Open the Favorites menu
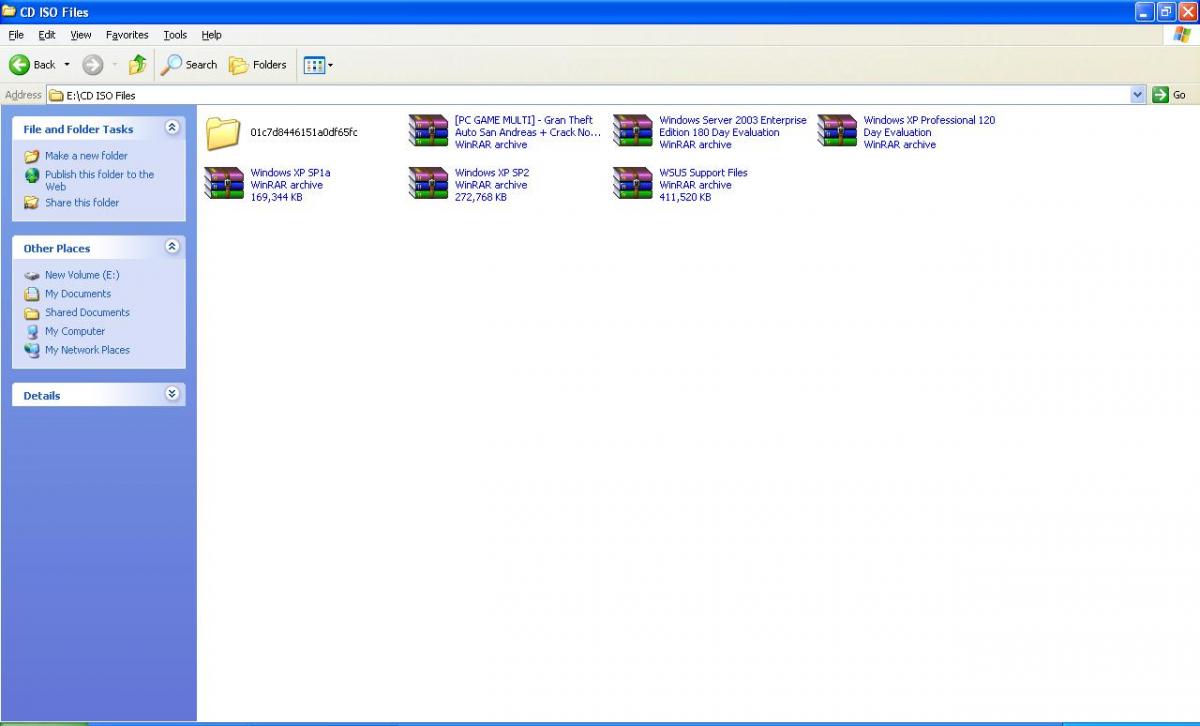 pyautogui.click(x=127, y=35)
